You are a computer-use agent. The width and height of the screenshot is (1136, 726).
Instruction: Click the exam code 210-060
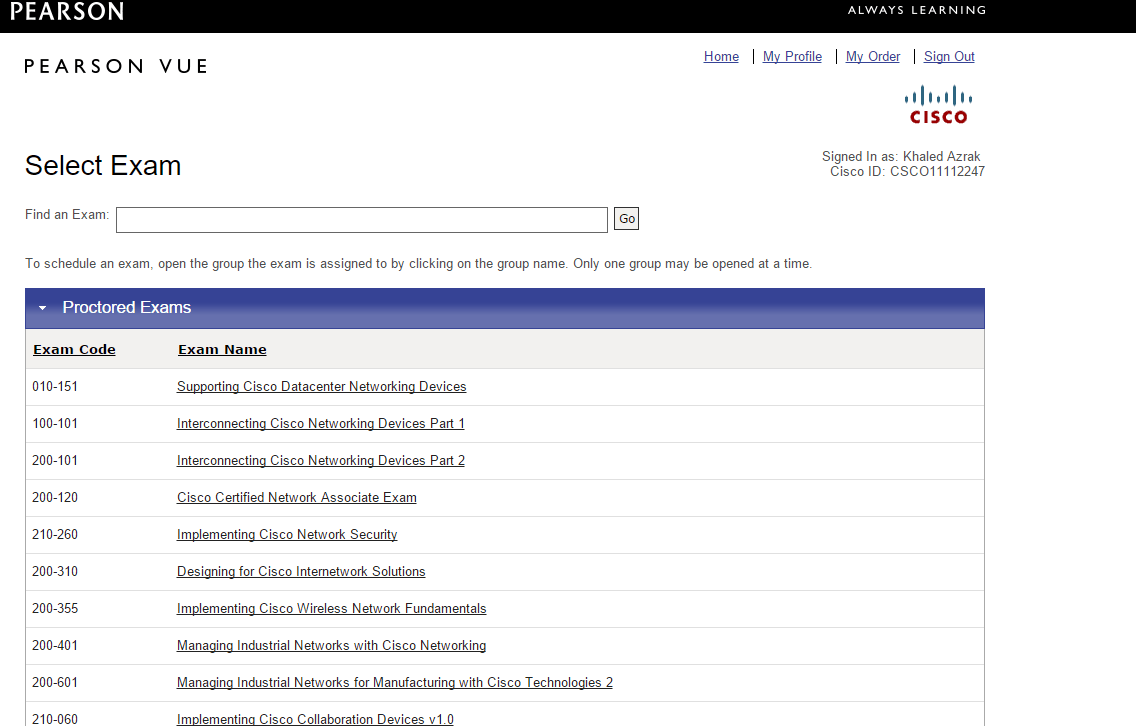[x=54, y=719]
